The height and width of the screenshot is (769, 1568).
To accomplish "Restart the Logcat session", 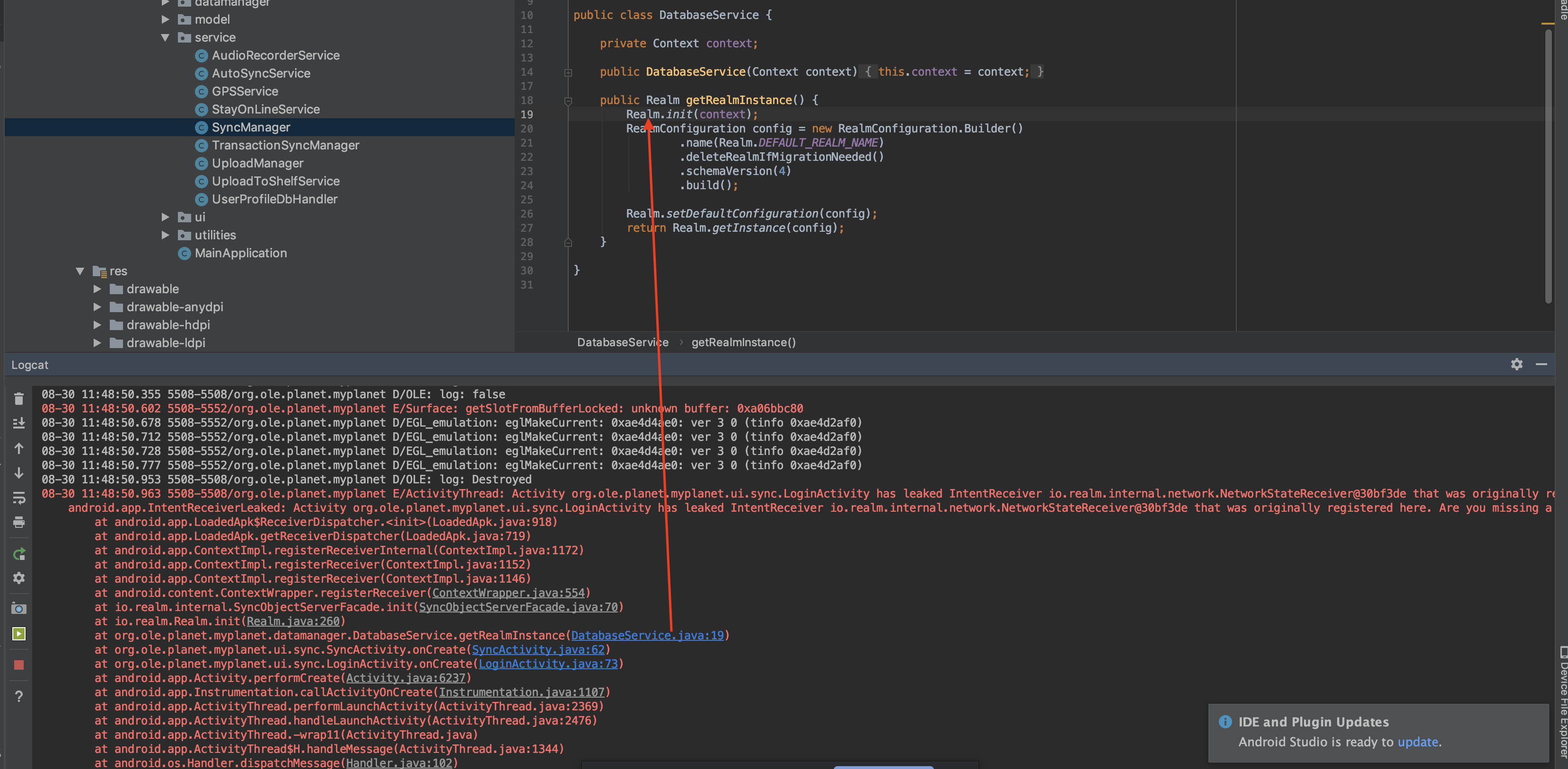I will (19, 554).
